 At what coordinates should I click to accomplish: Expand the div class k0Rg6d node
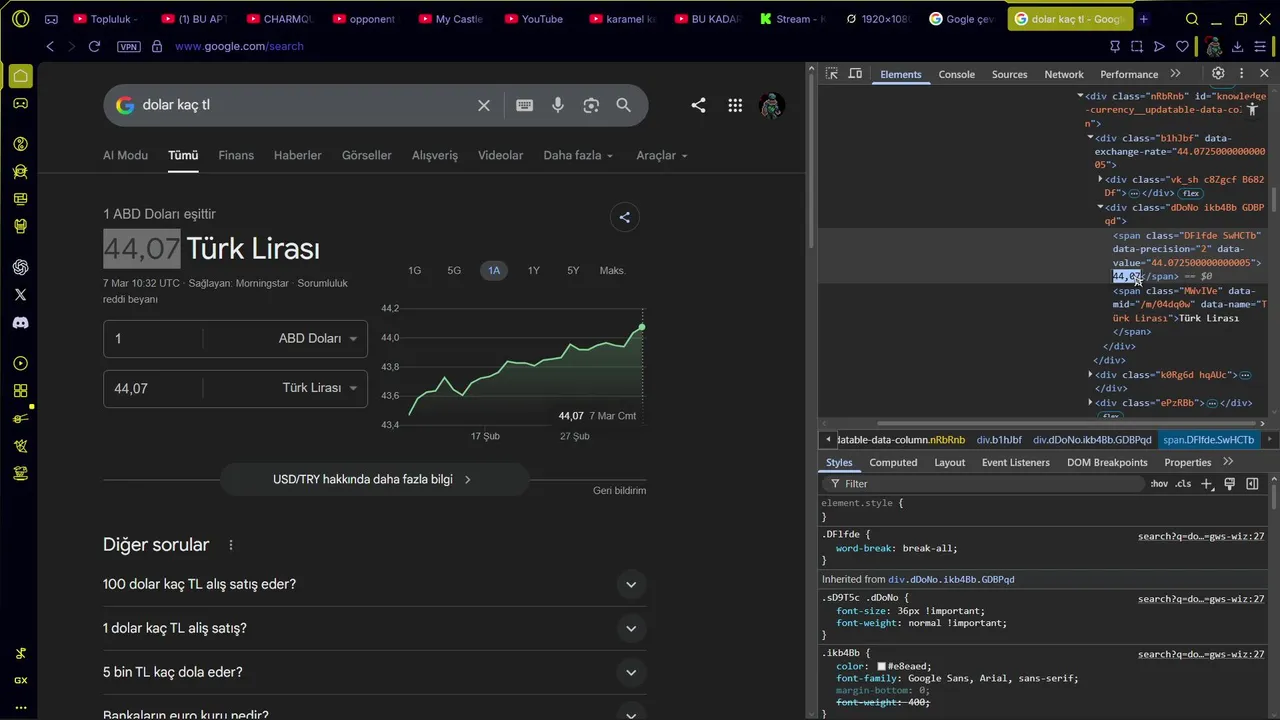coord(1090,375)
